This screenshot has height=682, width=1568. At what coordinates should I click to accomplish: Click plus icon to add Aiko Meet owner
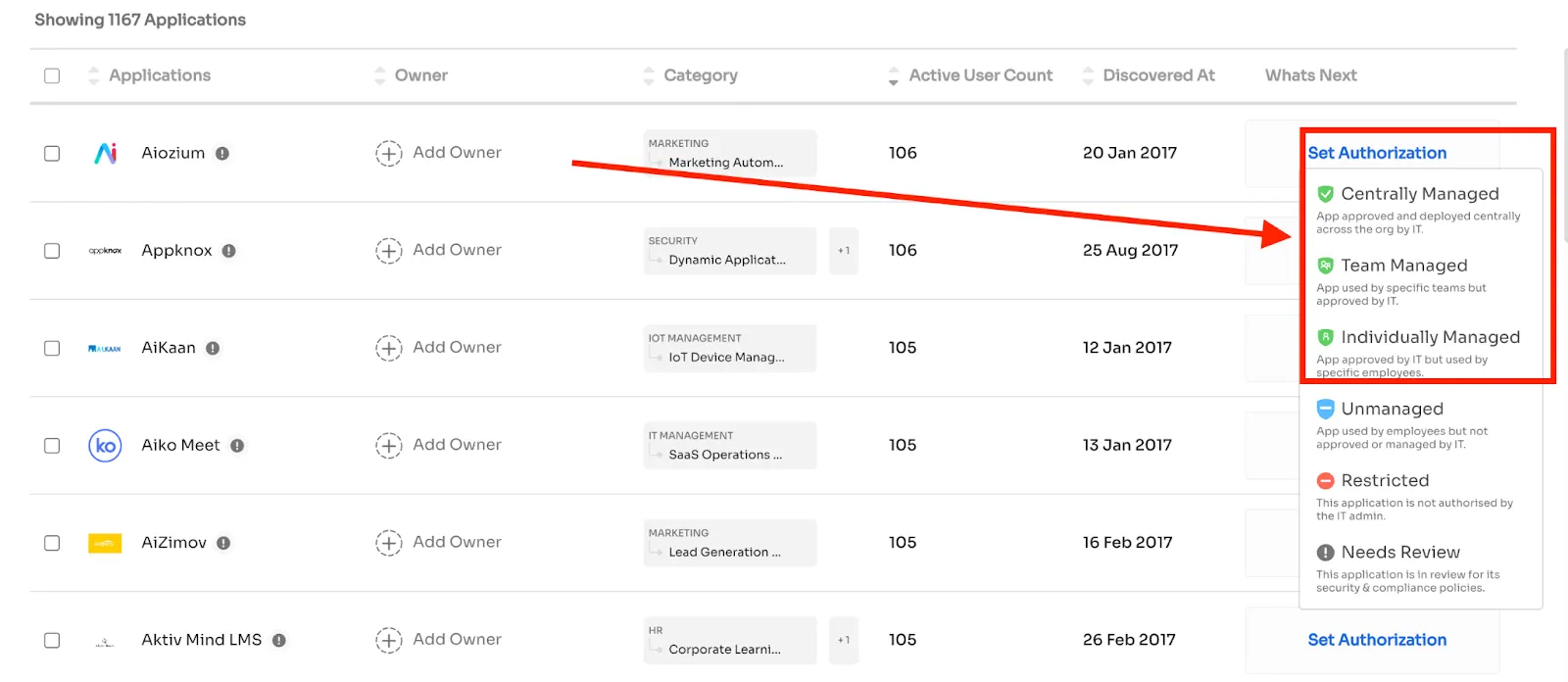click(x=389, y=446)
